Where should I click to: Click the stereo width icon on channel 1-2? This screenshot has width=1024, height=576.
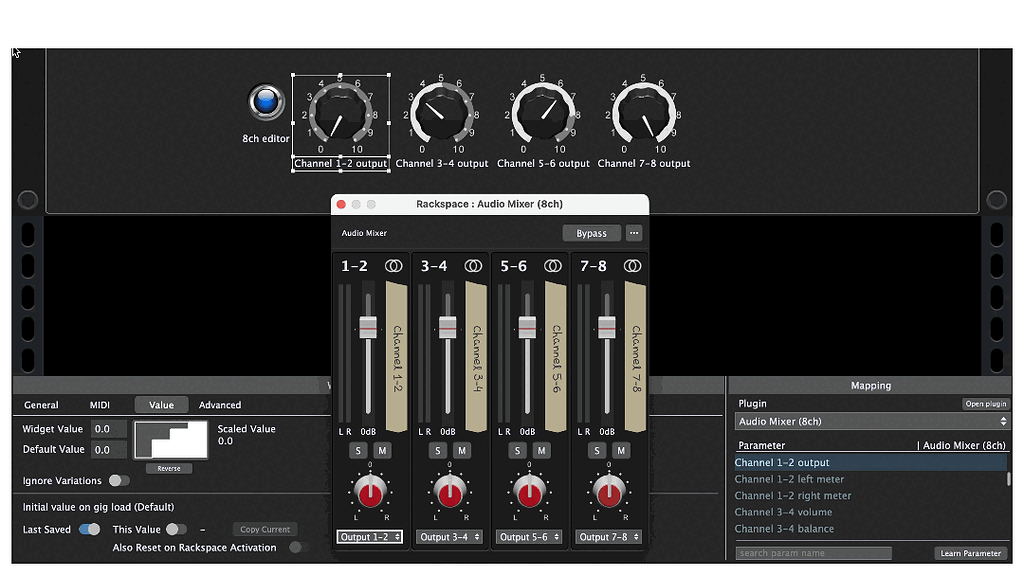pyautogui.click(x=391, y=266)
